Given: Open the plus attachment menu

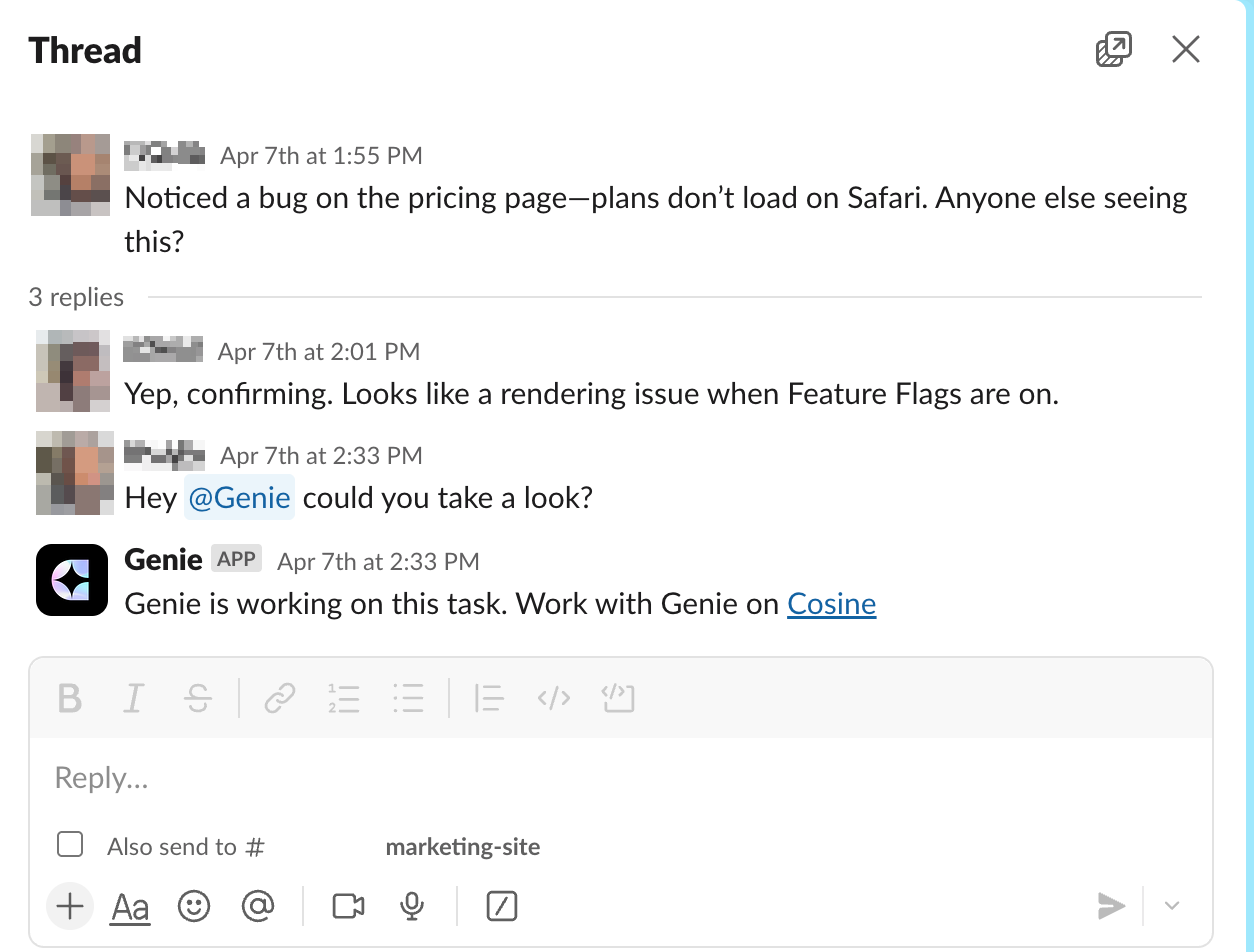Looking at the screenshot, I should point(70,906).
